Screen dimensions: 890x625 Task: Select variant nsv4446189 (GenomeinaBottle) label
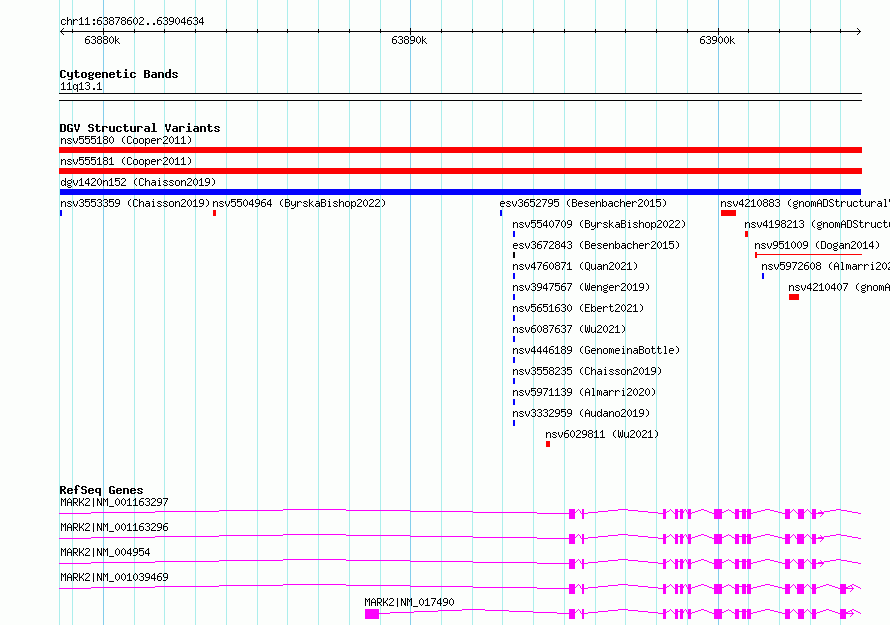(x=596, y=350)
